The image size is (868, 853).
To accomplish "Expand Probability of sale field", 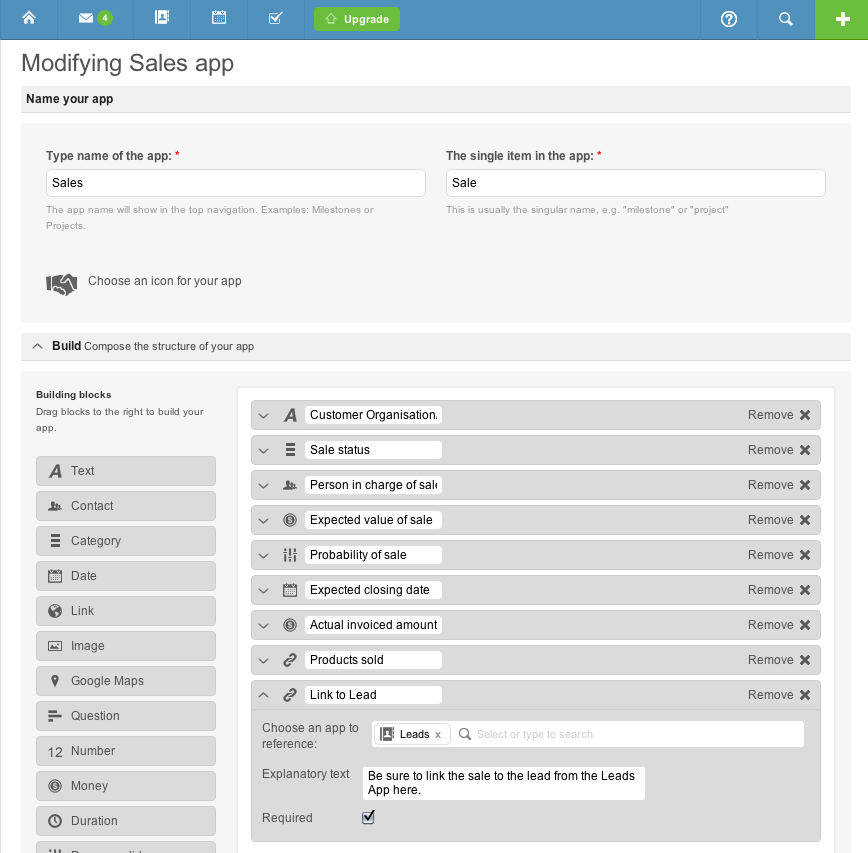I will click(x=264, y=555).
